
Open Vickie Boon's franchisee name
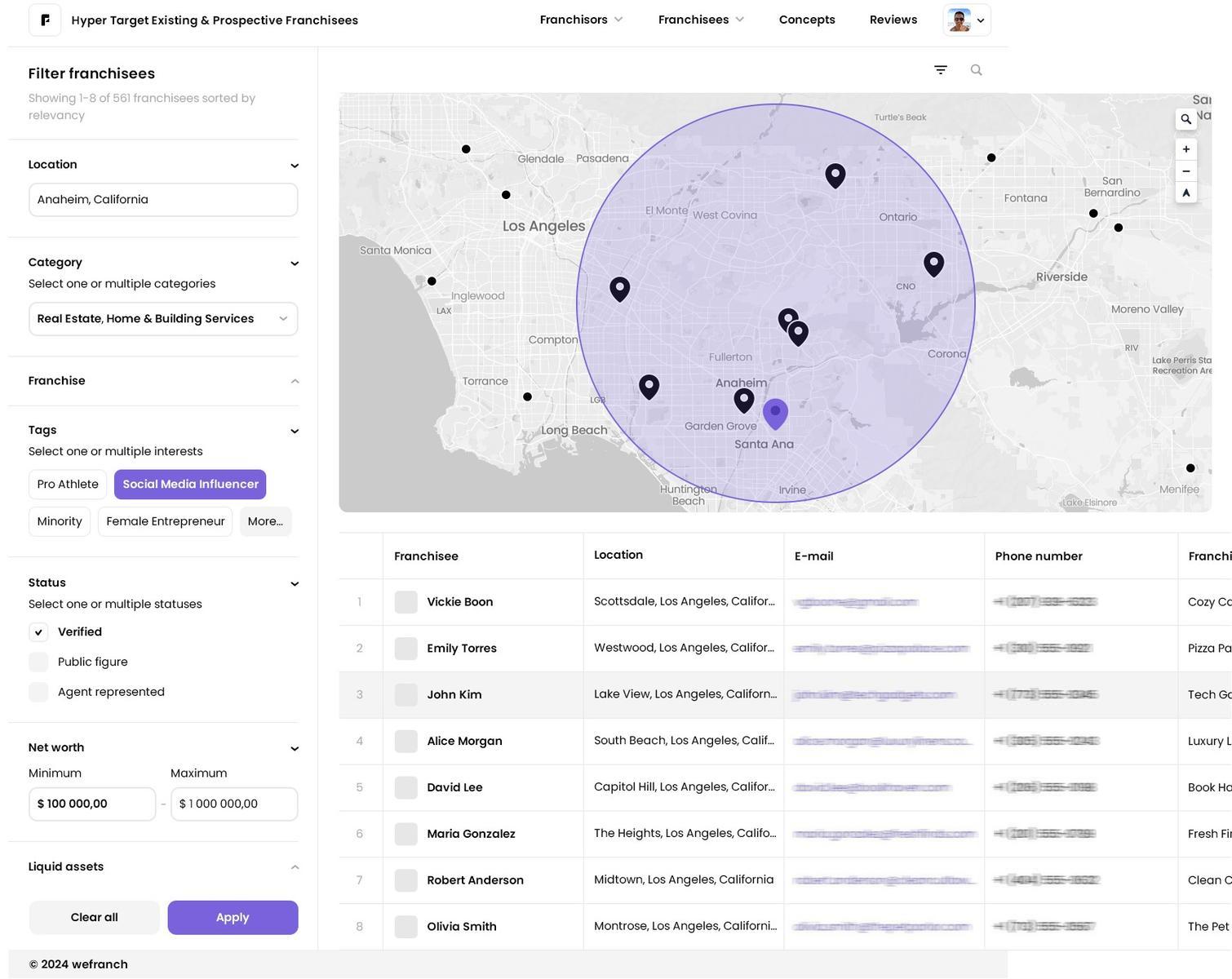click(460, 602)
